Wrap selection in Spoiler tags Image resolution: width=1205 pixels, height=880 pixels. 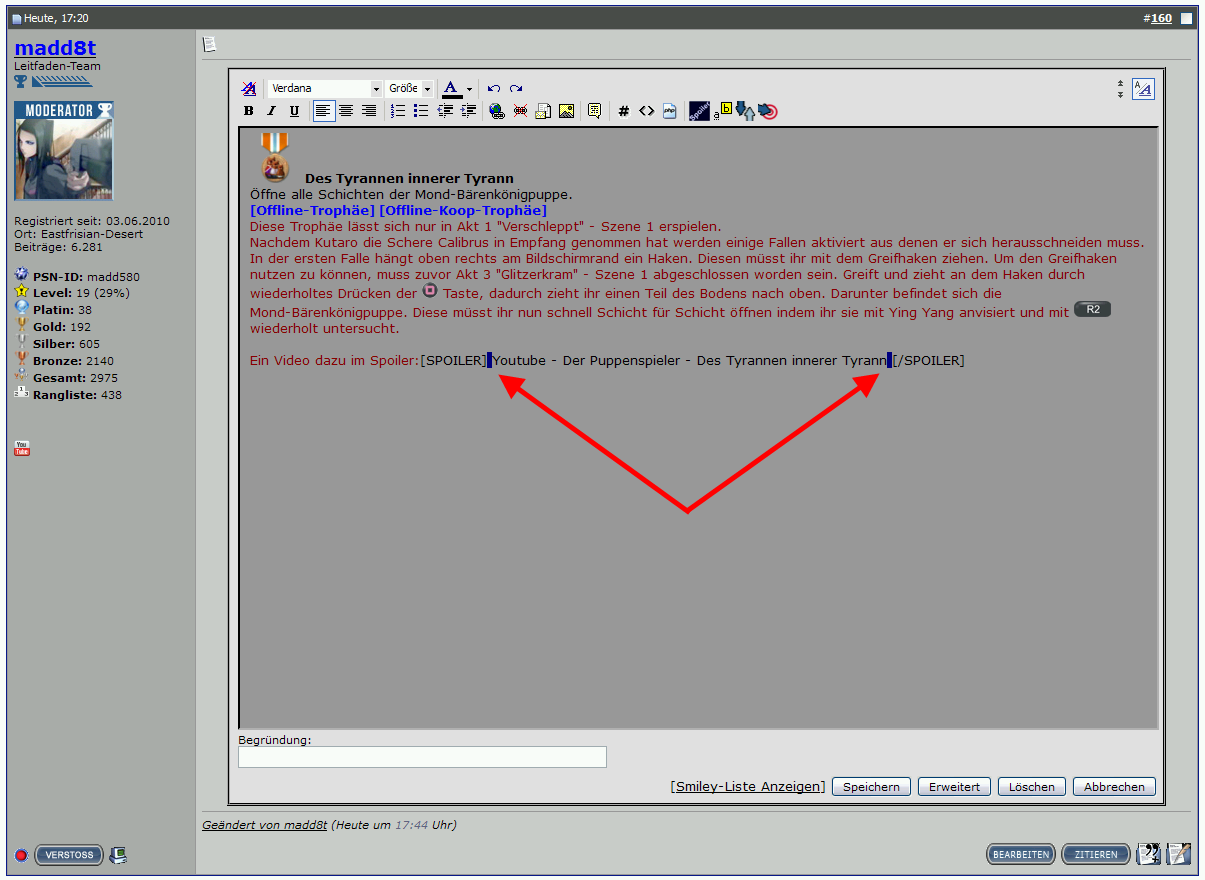[699, 111]
